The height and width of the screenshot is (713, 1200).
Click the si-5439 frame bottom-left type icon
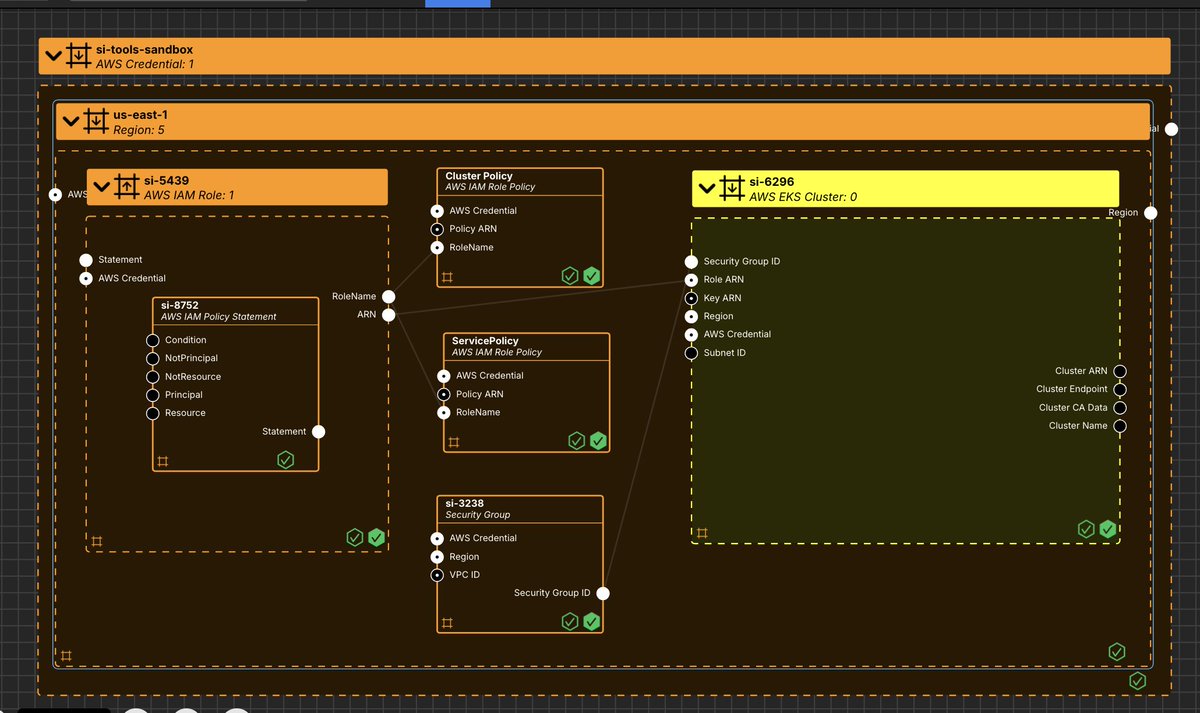pos(97,541)
